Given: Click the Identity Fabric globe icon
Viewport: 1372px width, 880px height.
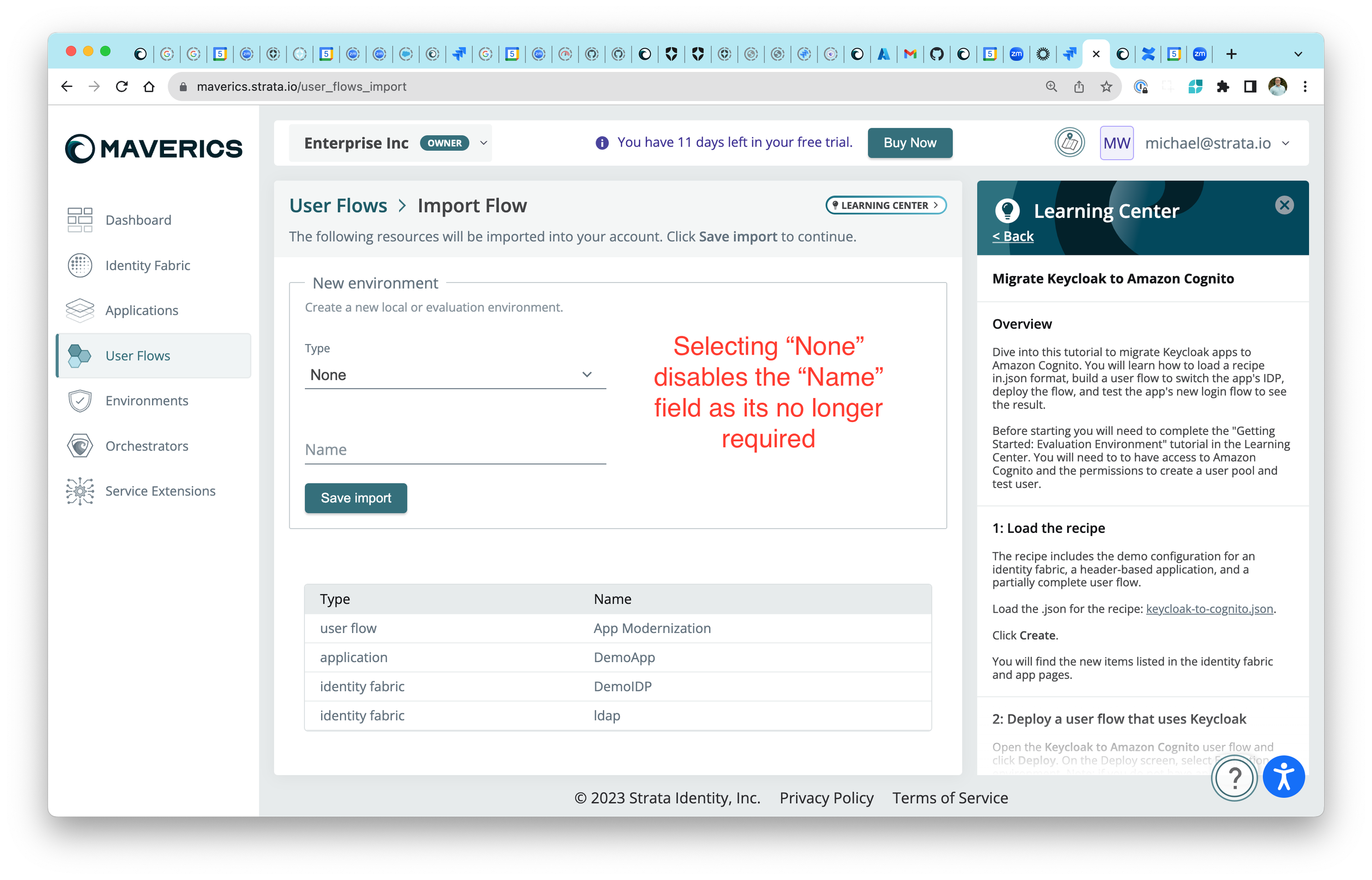Looking at the screenshot, I should [80, 265].
